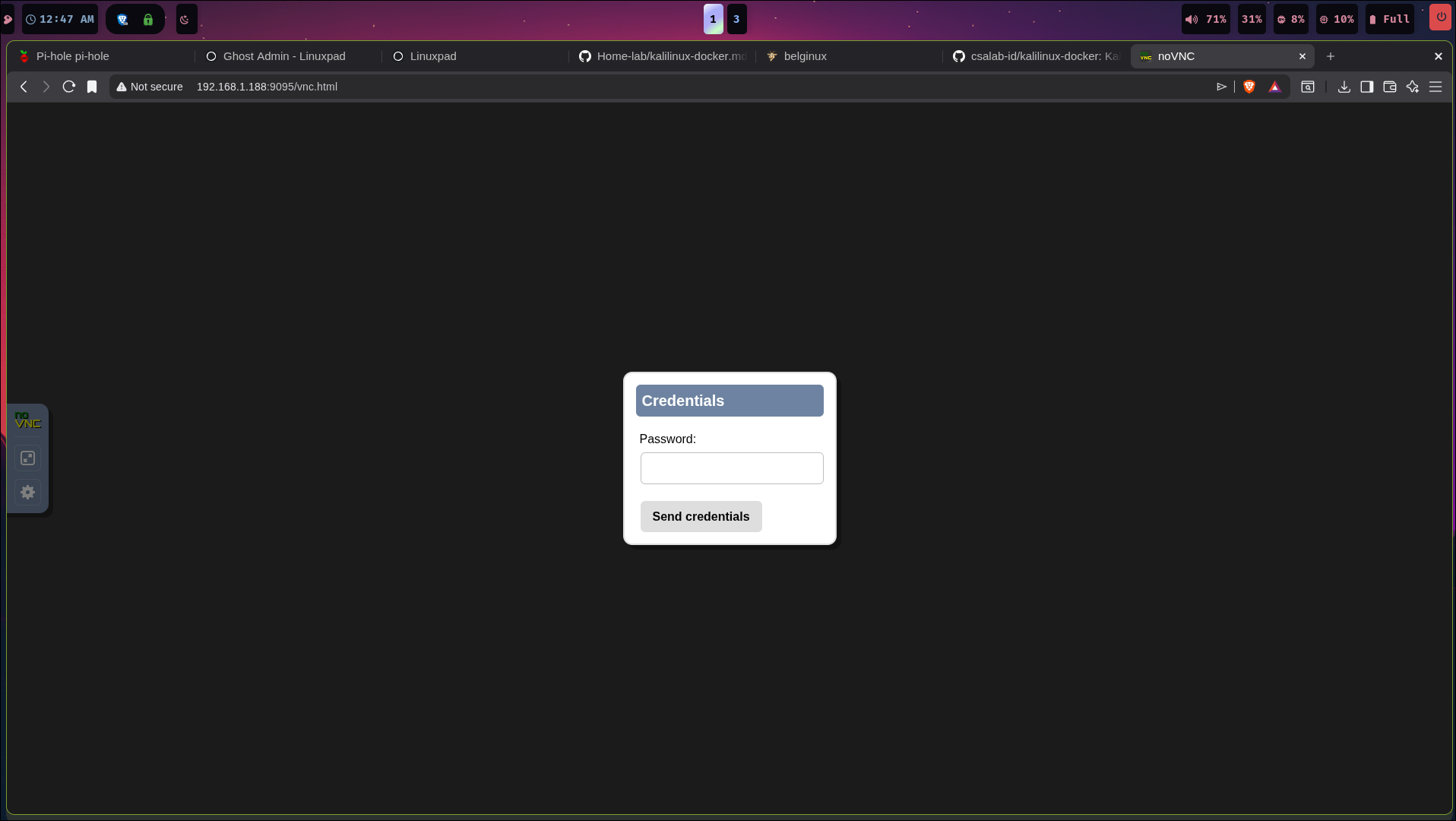Open the browser hamburger menu
The width and height of the screenshot is (1456, 821).
1435,87
